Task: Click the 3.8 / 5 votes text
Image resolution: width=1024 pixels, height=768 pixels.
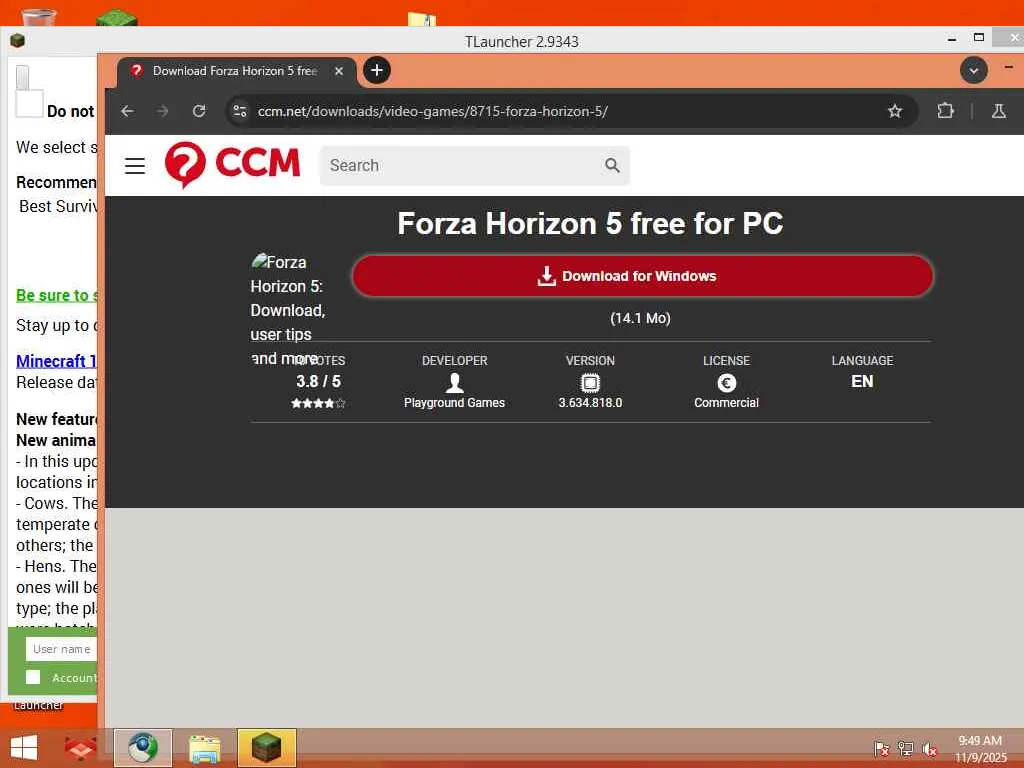Action: pos(318,381)
